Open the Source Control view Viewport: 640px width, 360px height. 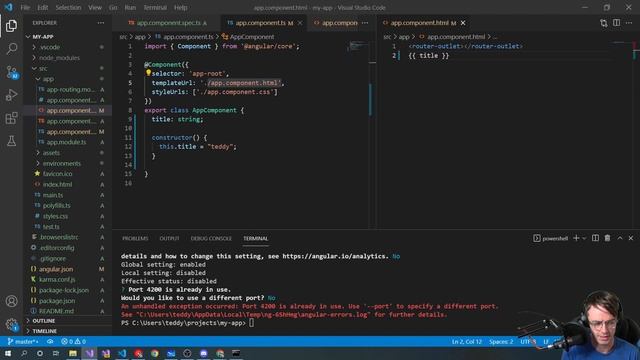point(11,72)
